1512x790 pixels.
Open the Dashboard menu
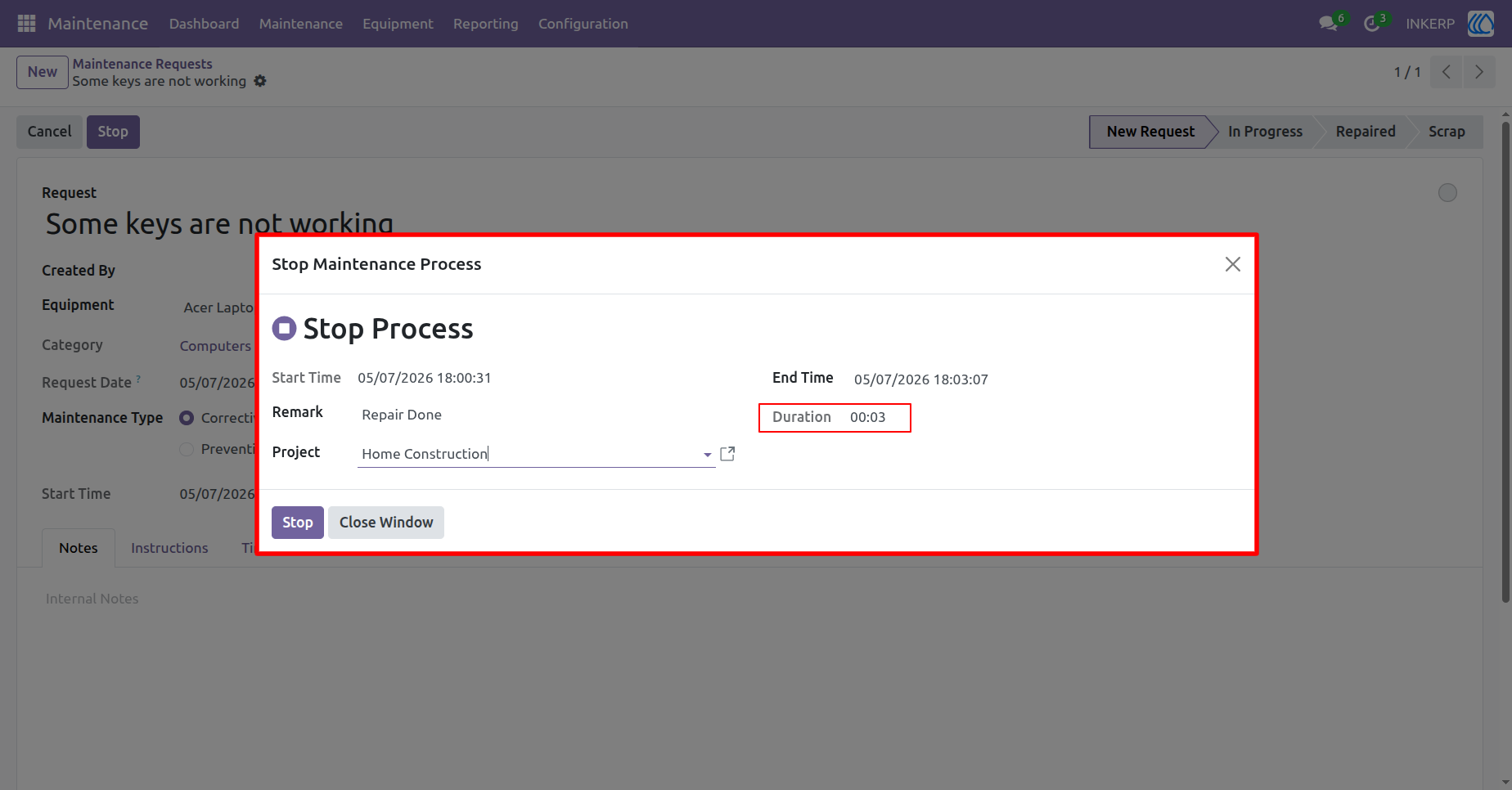pyautogui.click(x=204, y=24)
